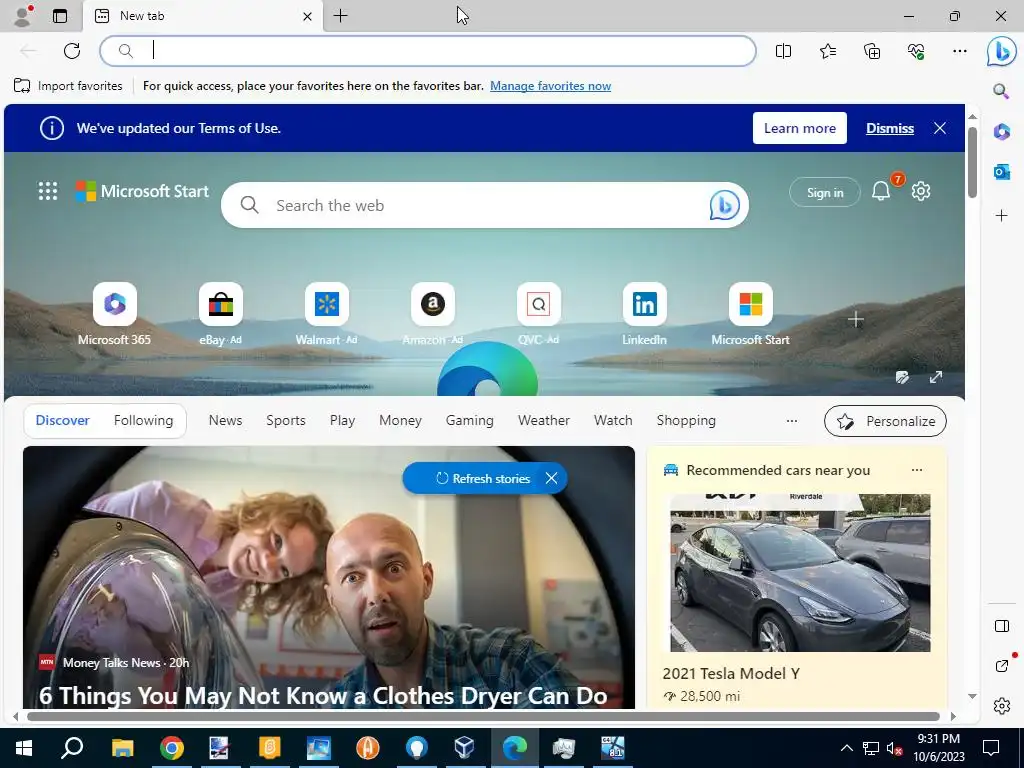Open the News feed tab
1024x768 pixels.
point(225,421)
